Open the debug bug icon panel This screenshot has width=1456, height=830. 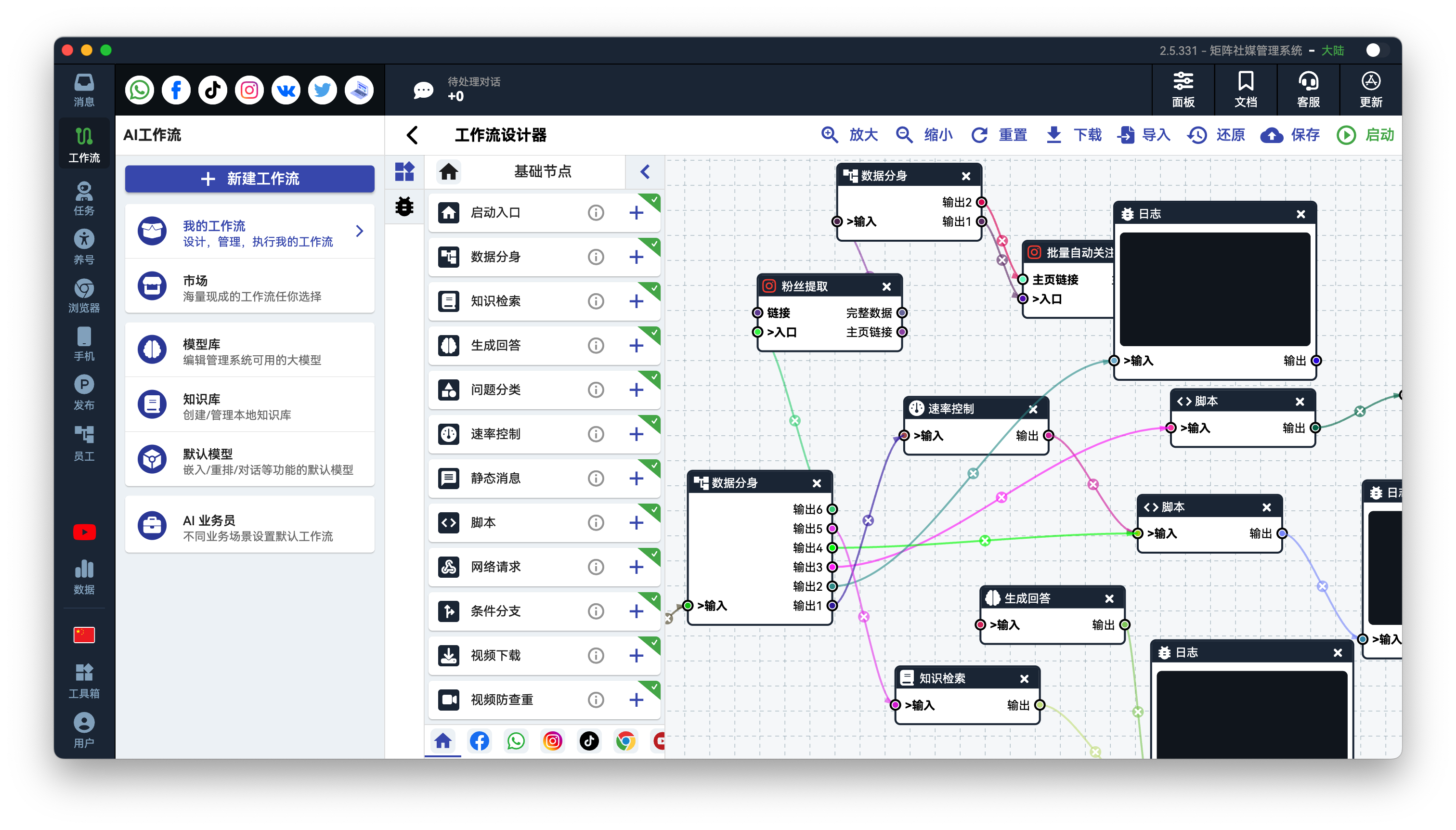(x=404, y=206)
